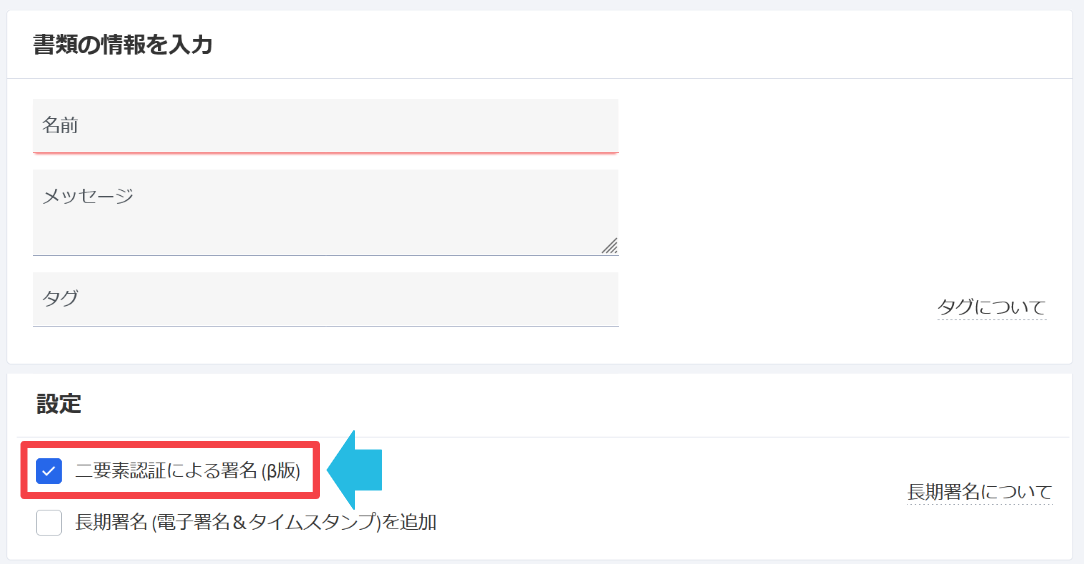
Task: Click the タグ placeholder text
Action: 60,298
